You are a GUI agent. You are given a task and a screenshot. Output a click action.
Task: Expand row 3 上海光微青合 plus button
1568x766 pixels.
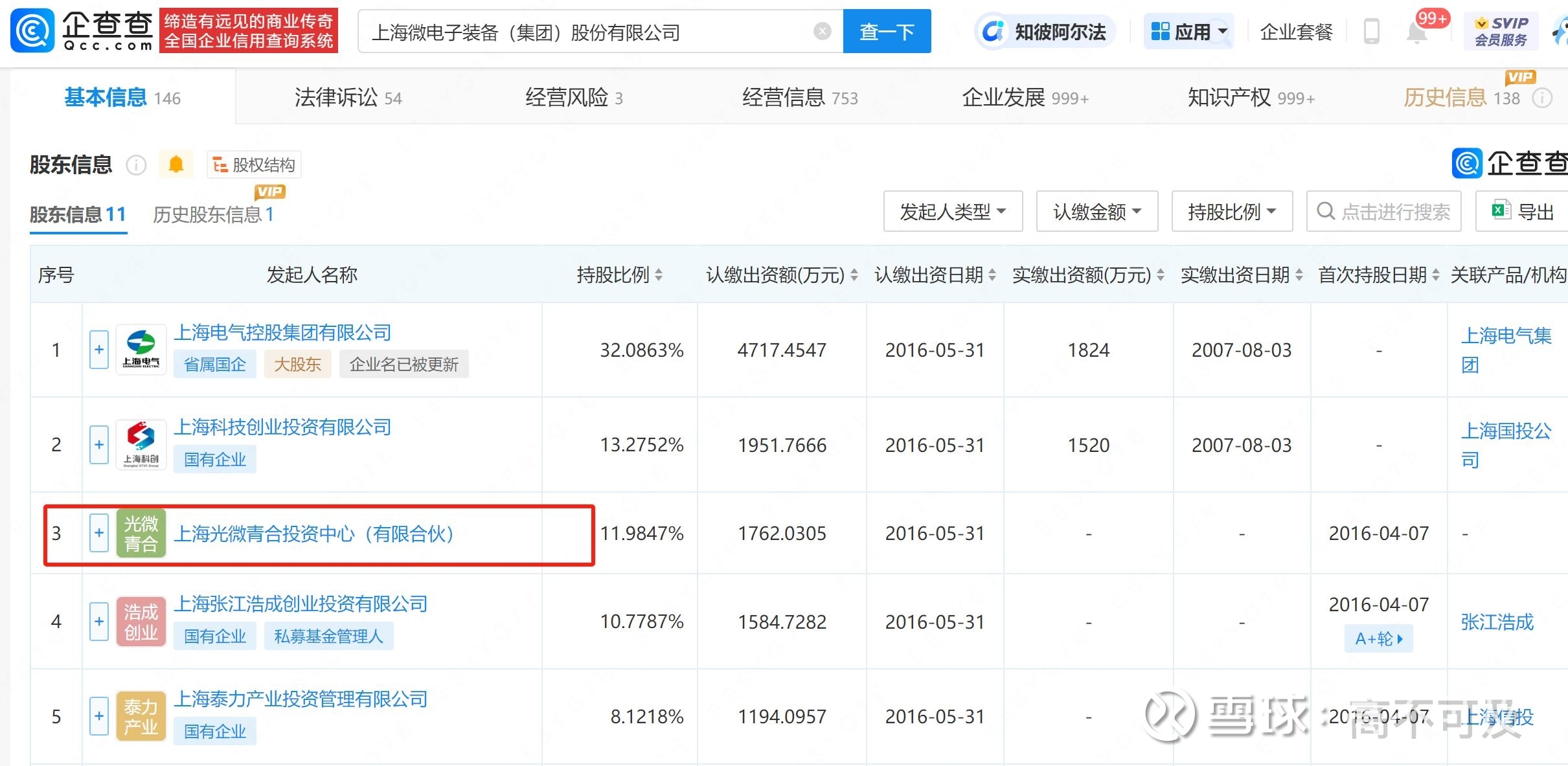pyautogui.click(x=99, y=534)
